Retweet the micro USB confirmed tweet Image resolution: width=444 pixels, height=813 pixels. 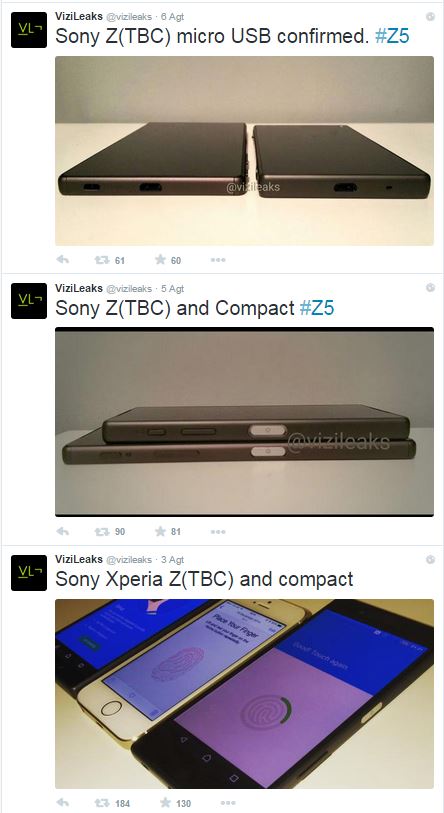102,260
